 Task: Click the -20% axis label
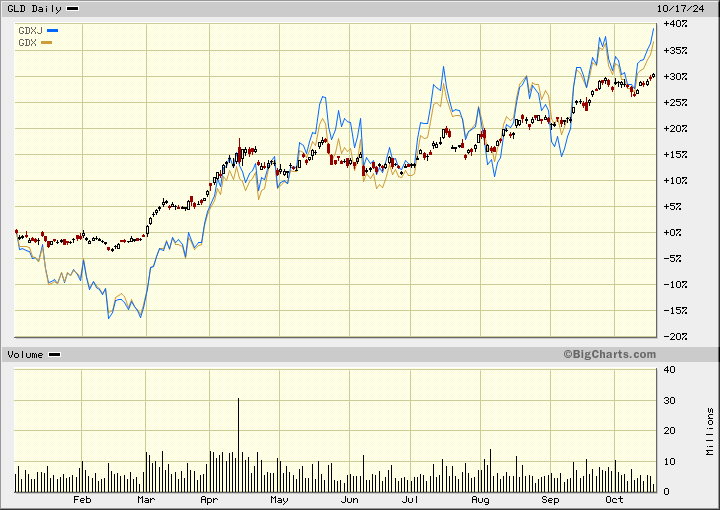675,336
